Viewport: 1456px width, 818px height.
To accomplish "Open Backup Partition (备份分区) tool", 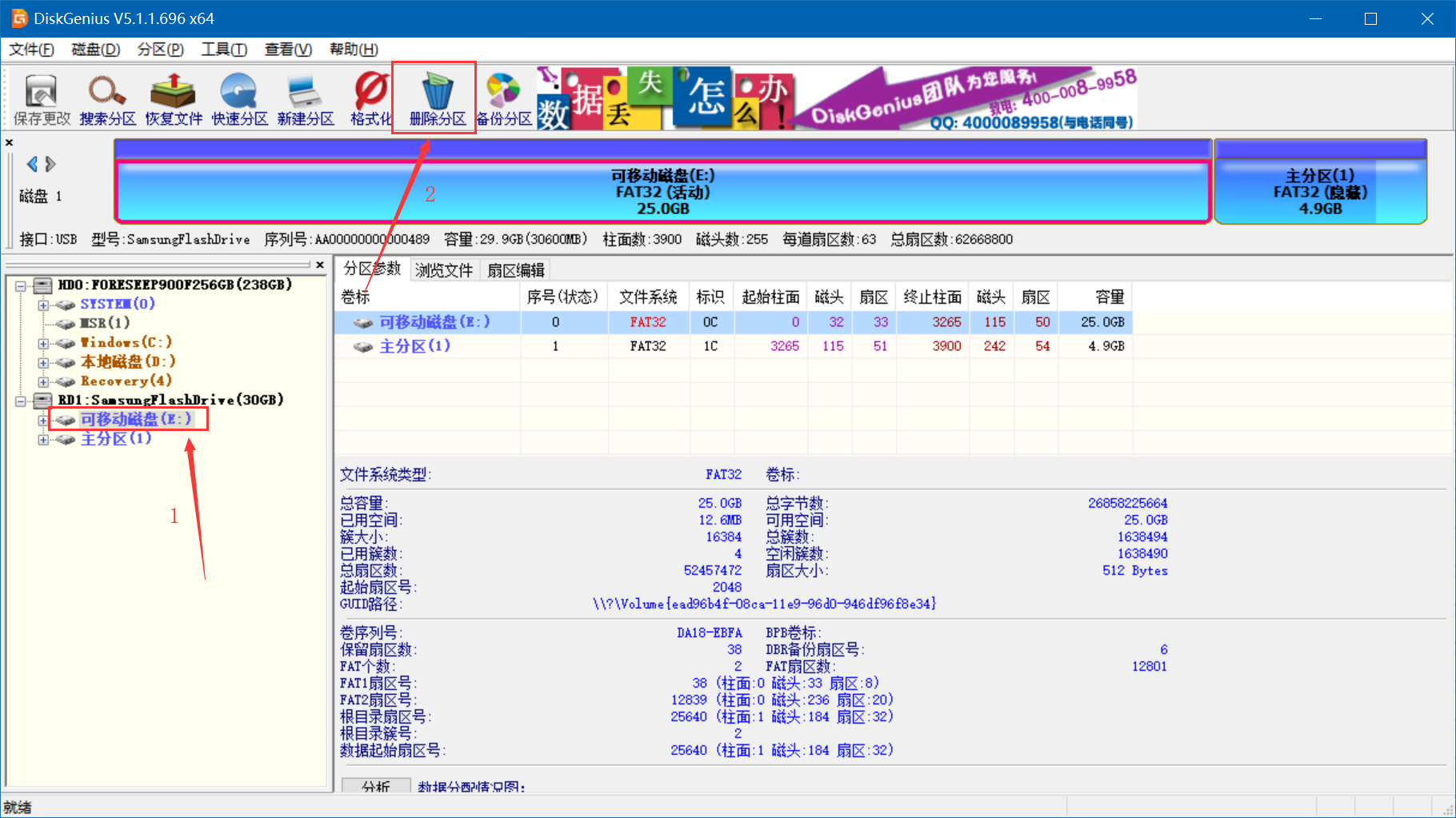I will point(503,100).
